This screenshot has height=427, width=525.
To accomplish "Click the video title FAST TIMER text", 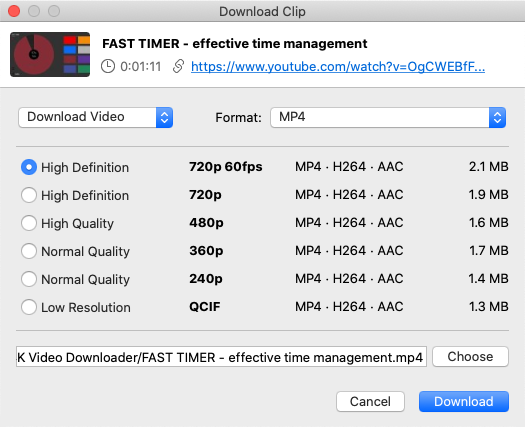I will tap(234, 44).
